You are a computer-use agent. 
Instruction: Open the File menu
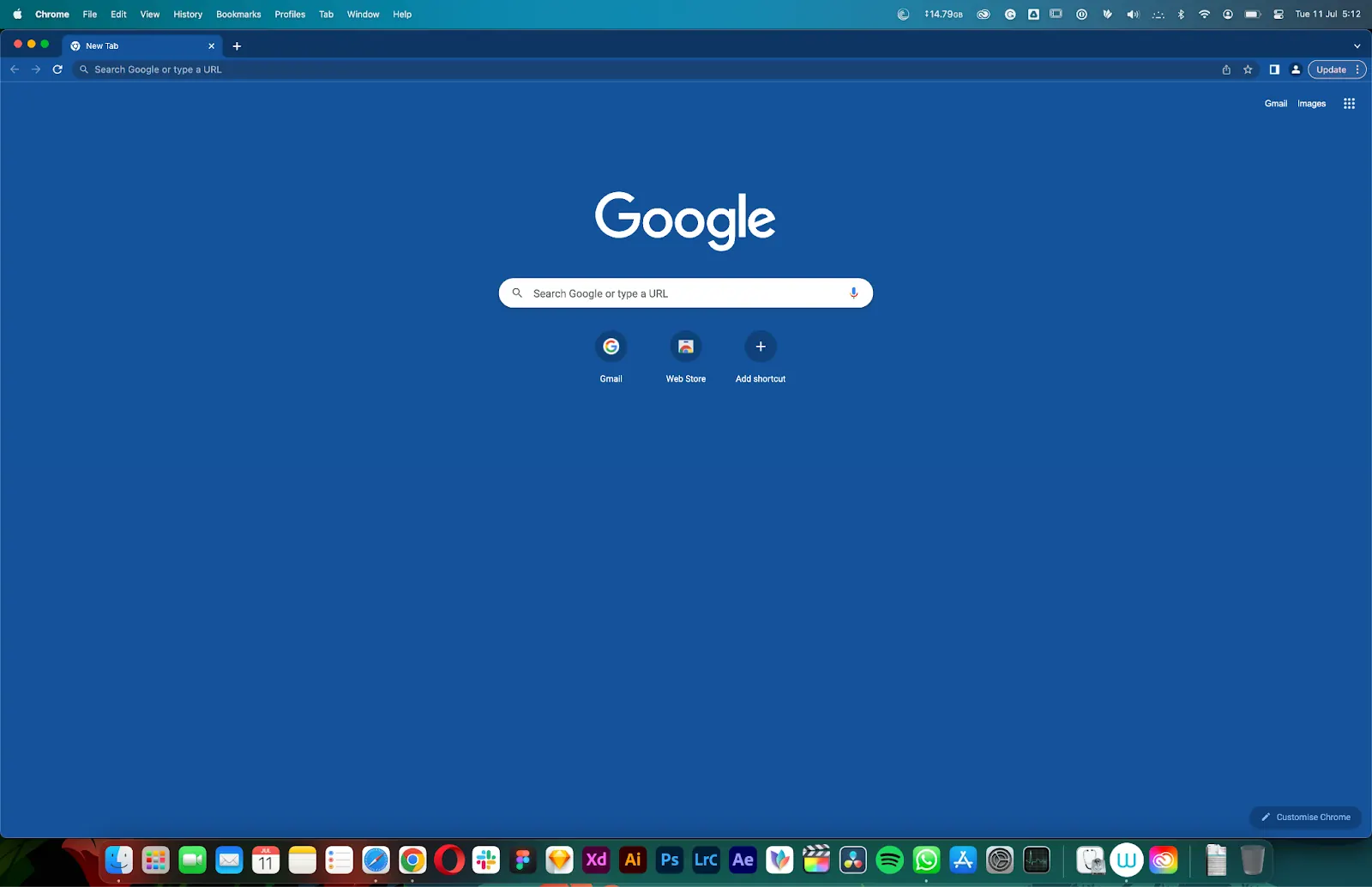90,15
